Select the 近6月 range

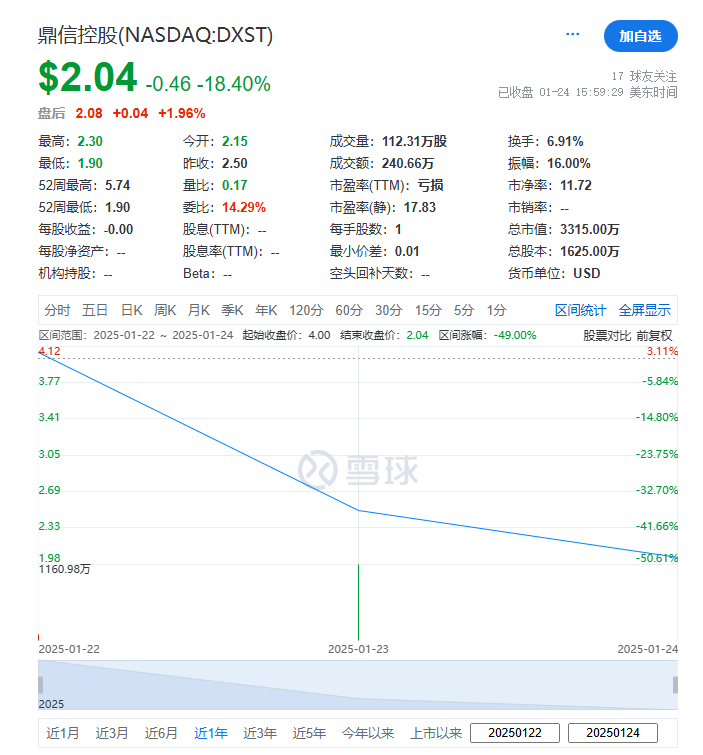click(x=161, y=733)
